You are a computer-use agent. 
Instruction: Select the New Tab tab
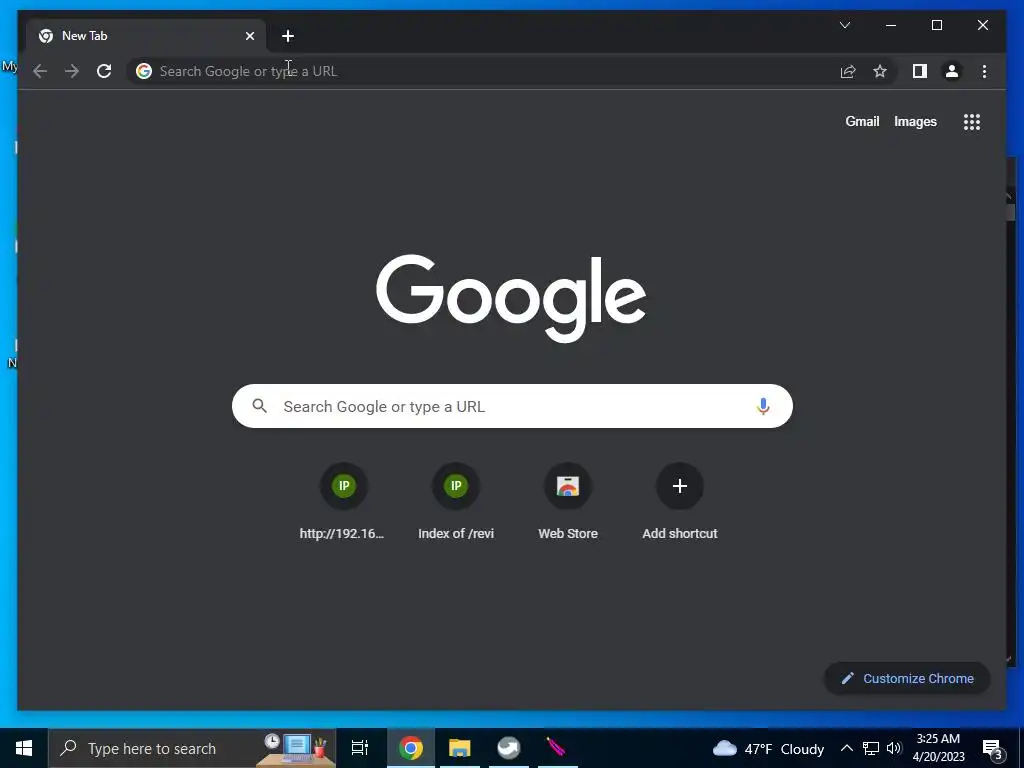pyautogui.click(x=146, y=36)
